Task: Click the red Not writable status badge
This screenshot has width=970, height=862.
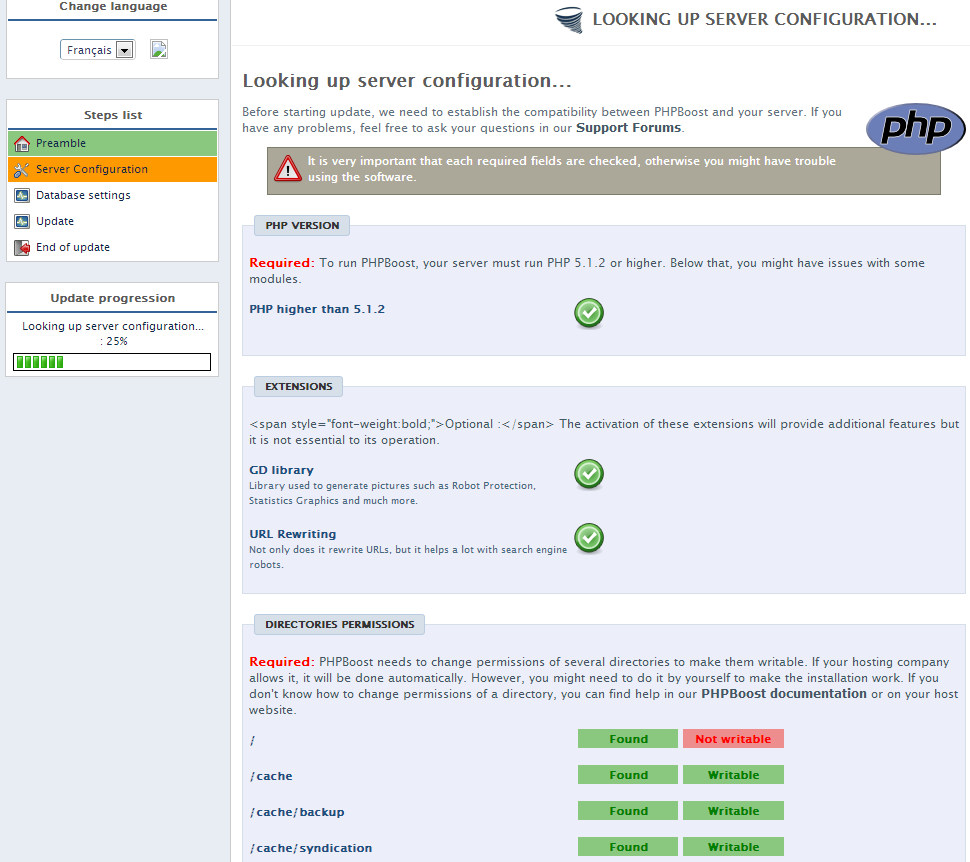Action: [733, 739]
